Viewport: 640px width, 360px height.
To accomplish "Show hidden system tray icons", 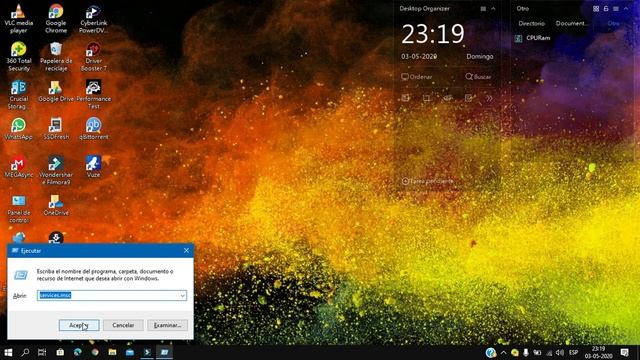I will (503, 353).
